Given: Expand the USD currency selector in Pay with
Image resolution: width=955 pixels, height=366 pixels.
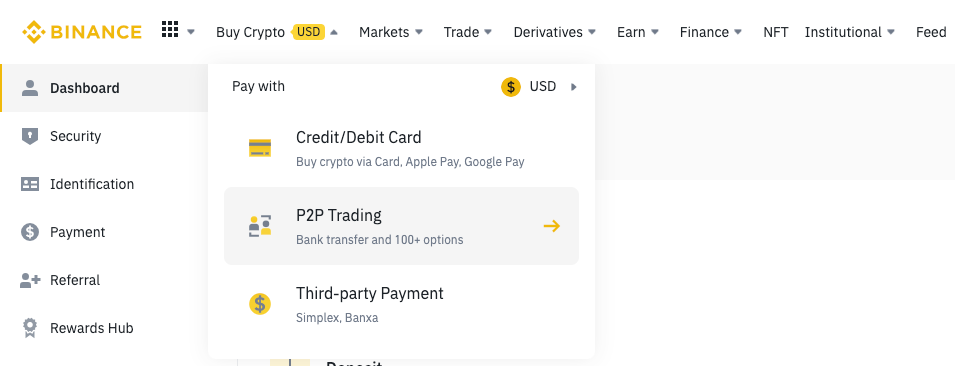Looking at the screenshot, I should point(538,87).
